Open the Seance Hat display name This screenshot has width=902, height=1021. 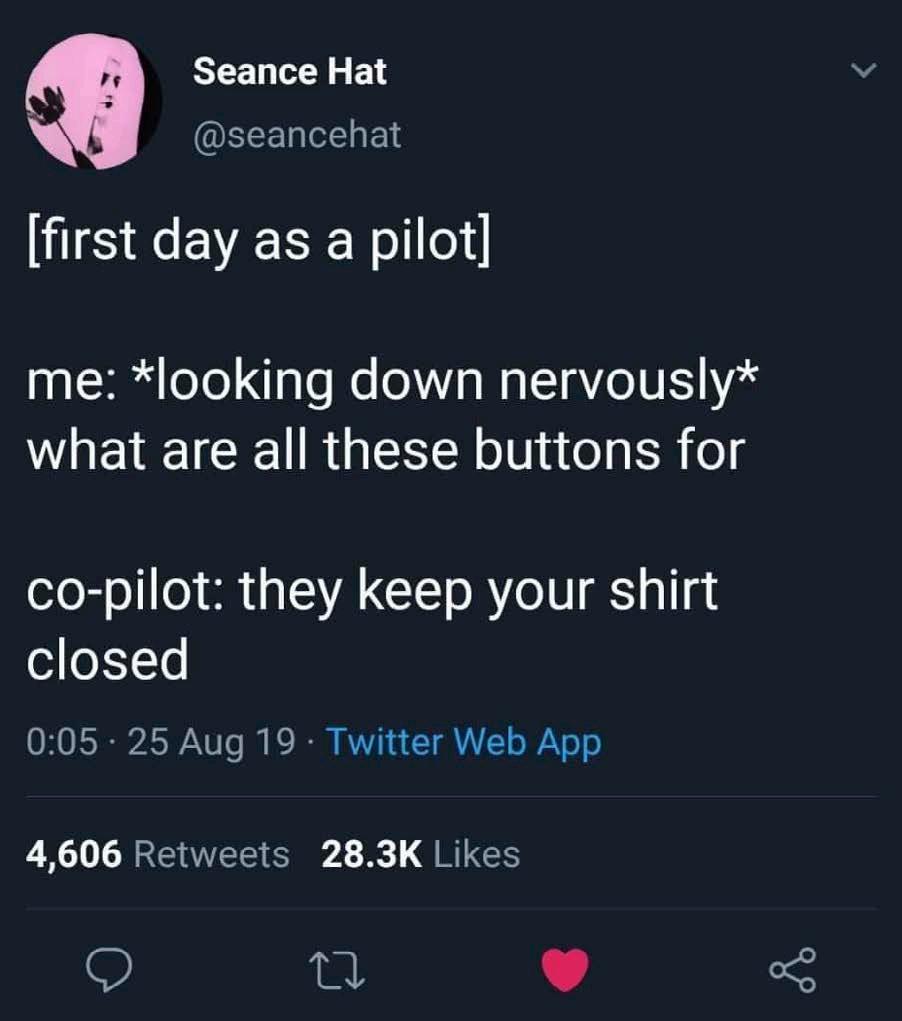point(290,71)
